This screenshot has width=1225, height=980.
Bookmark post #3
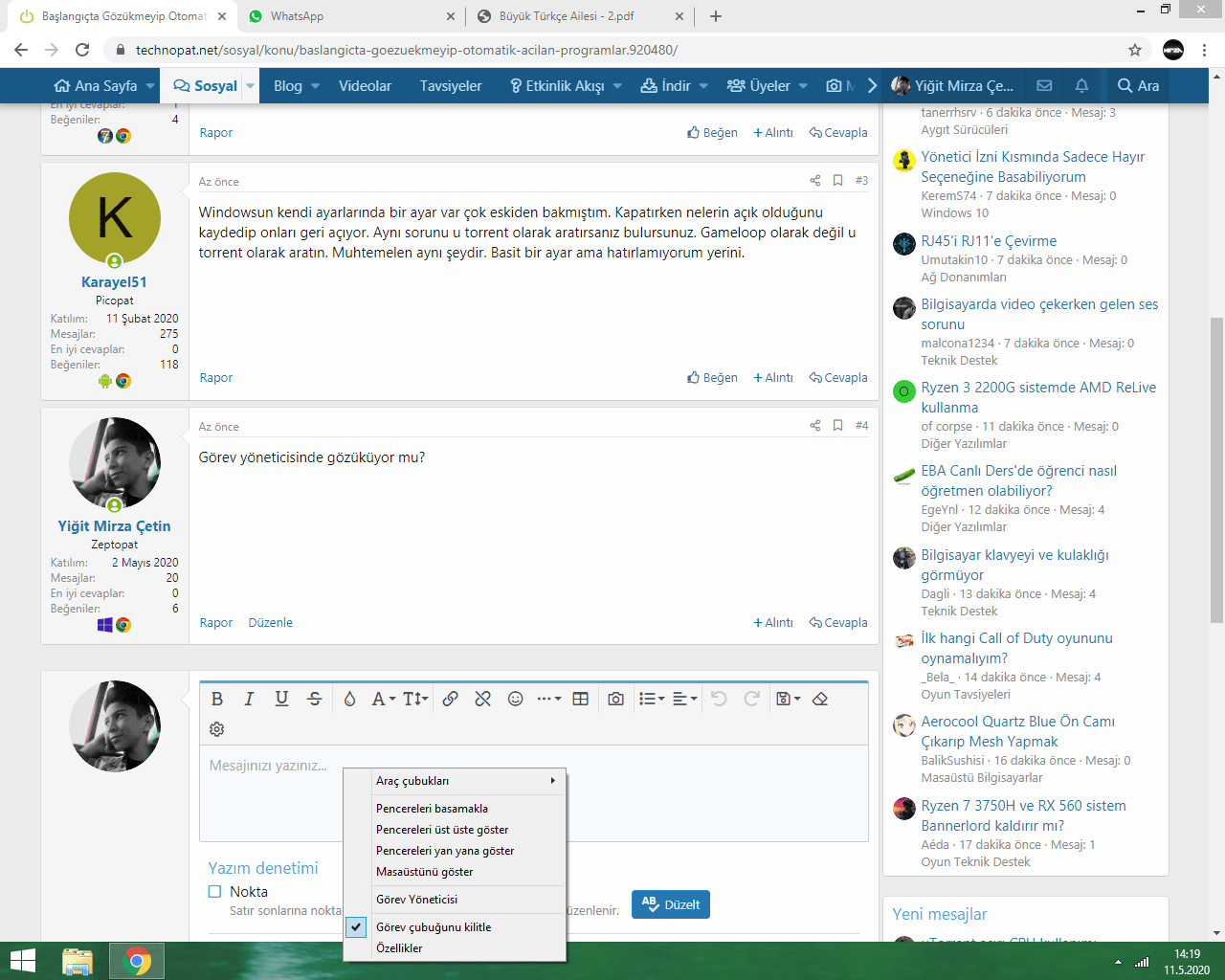(x=837, y=180)
